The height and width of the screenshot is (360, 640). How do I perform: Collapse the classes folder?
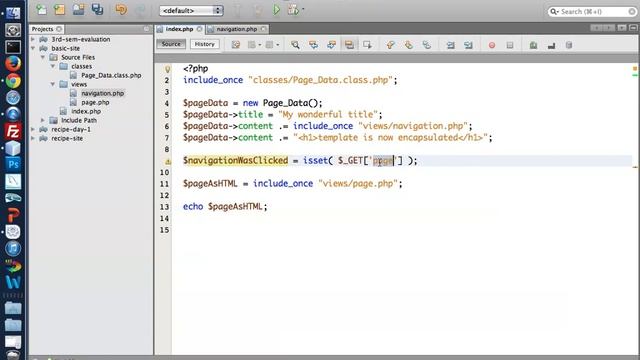(53, 66)
